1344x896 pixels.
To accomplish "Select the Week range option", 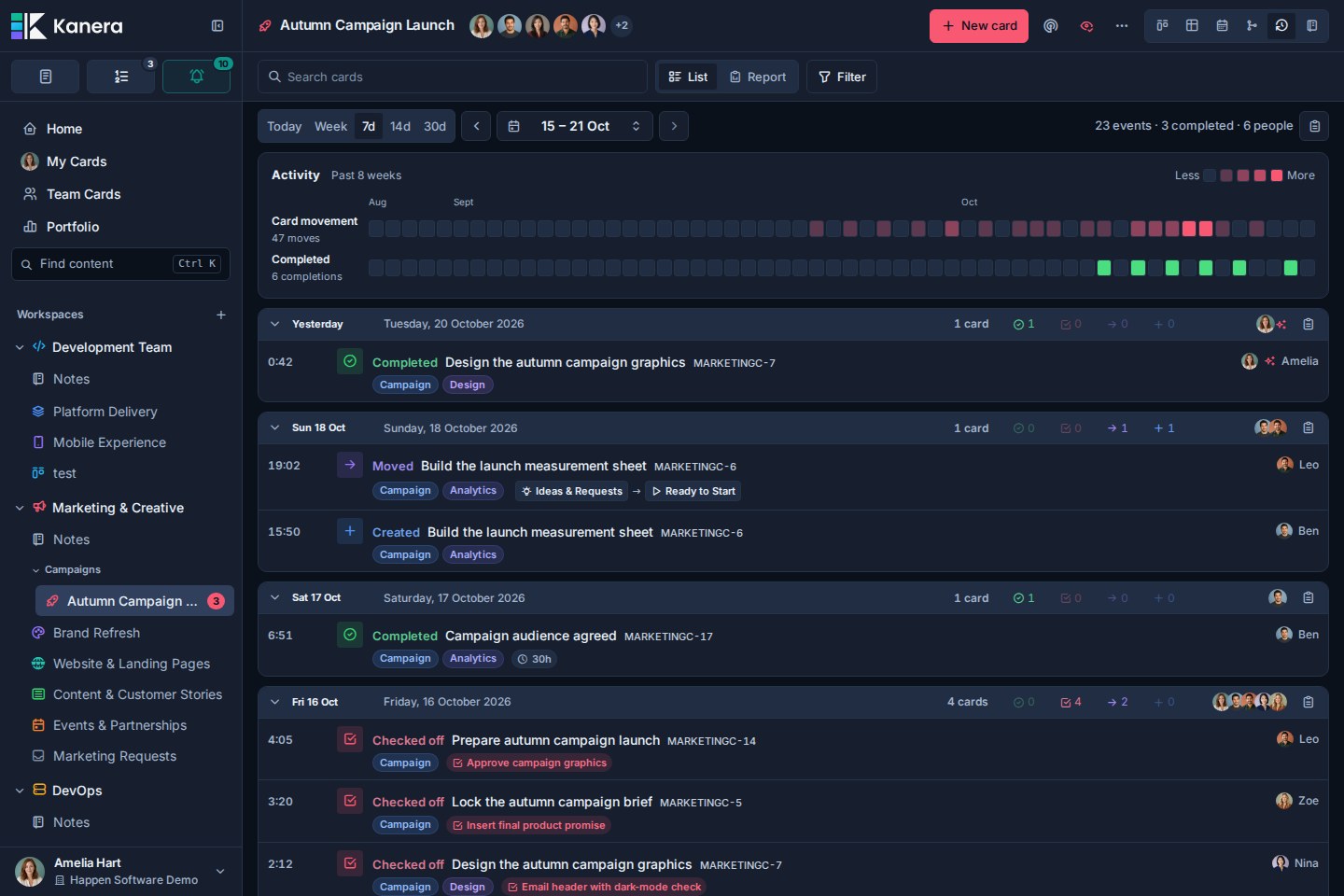I will click(330, 126).
